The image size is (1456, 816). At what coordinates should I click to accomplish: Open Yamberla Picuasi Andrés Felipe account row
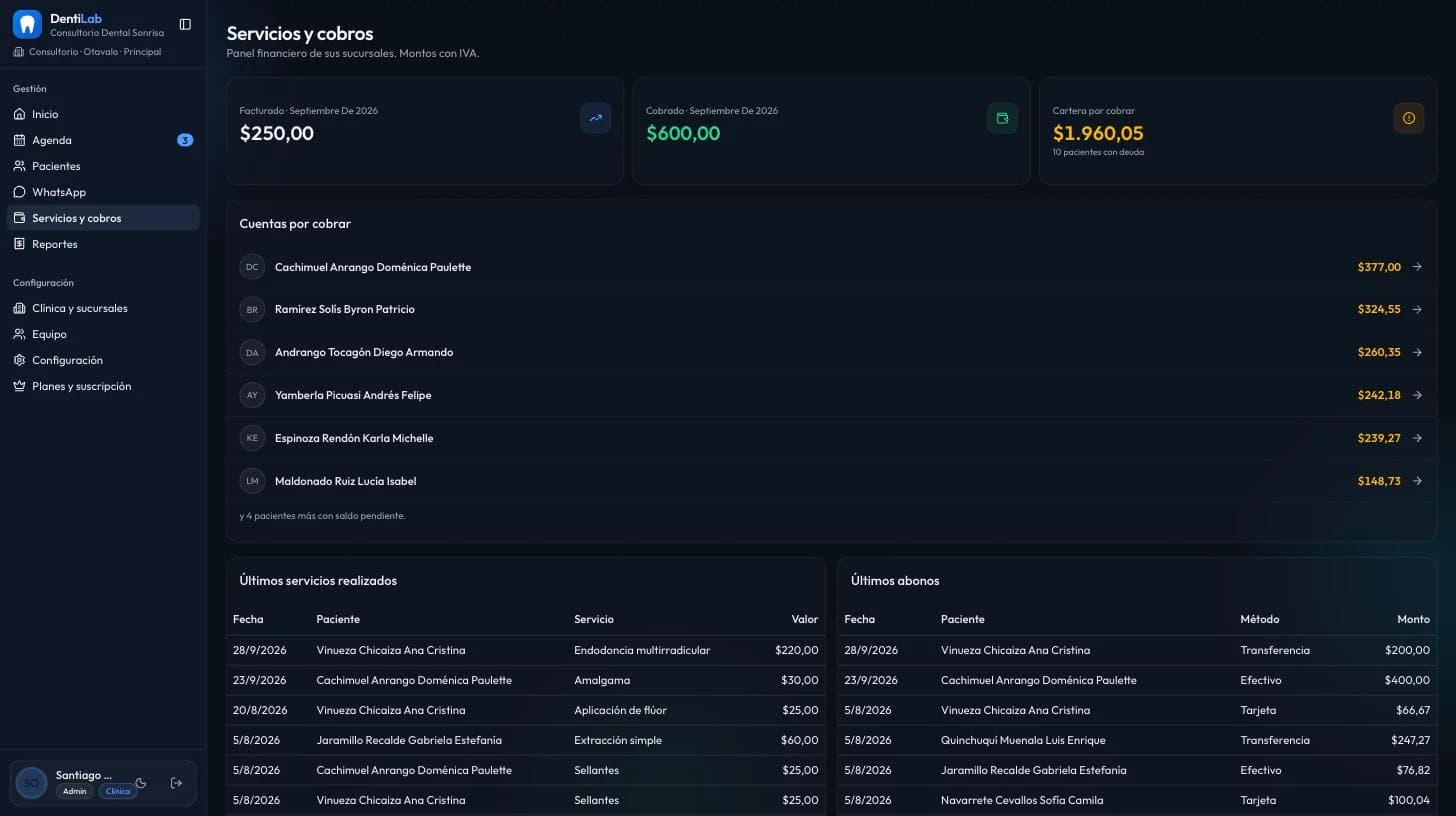[831, 395]
